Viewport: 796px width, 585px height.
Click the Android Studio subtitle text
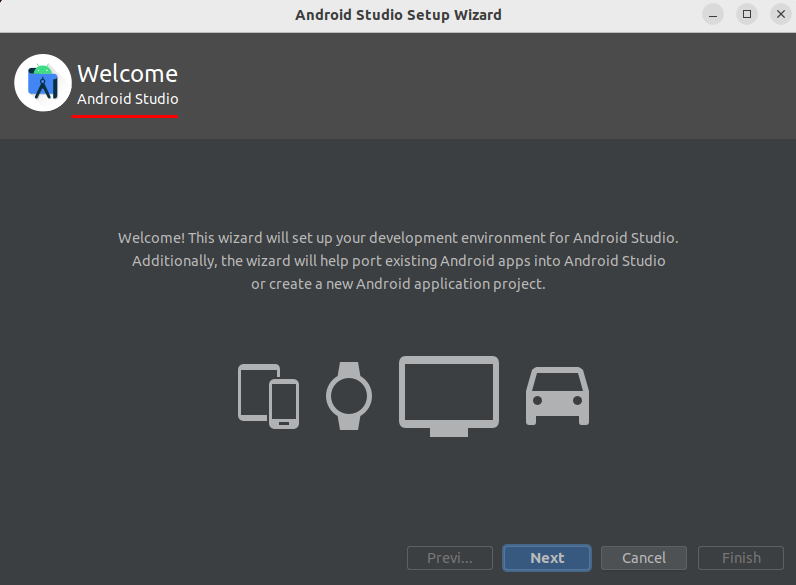pos(127,99)
